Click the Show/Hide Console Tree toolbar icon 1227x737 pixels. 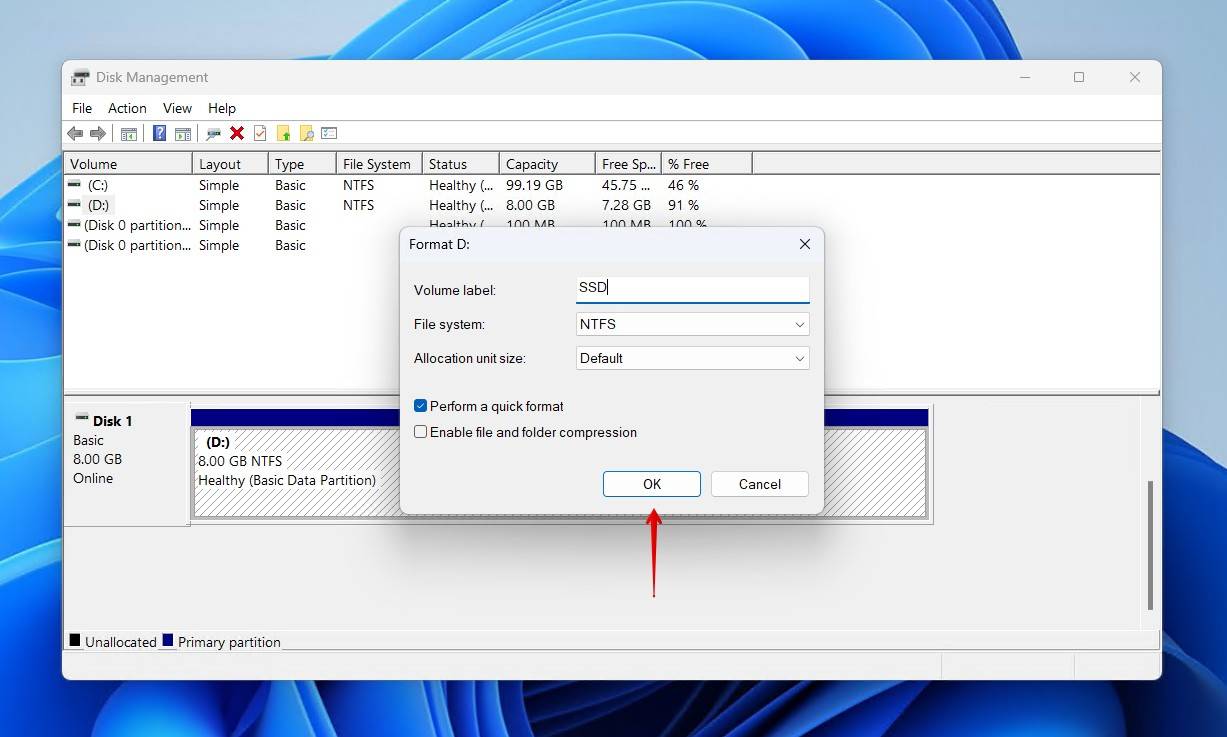[x=129, y=133]
